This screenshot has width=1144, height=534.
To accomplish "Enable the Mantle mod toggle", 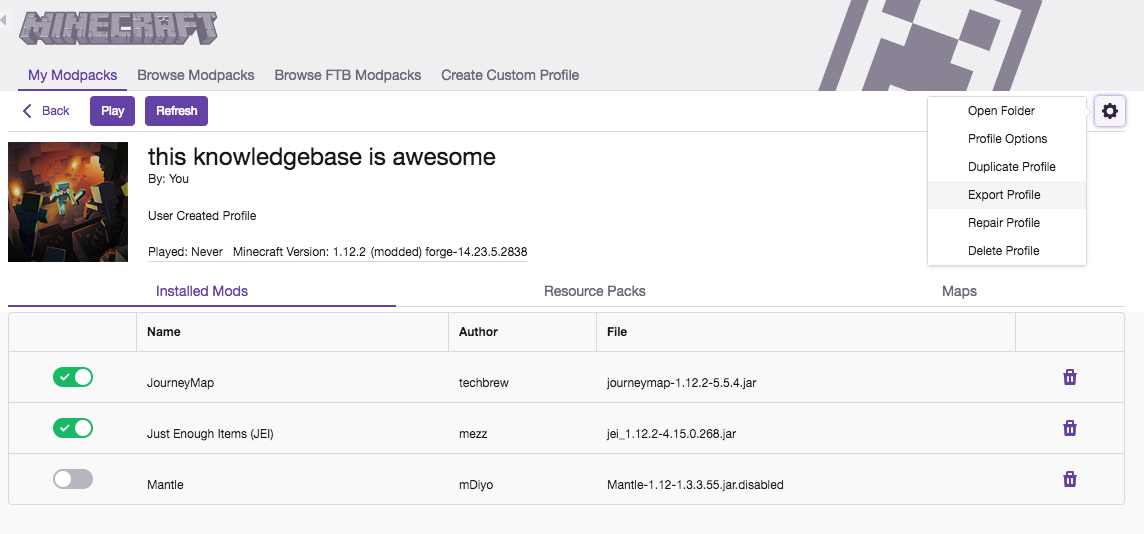I will (73, 479).
